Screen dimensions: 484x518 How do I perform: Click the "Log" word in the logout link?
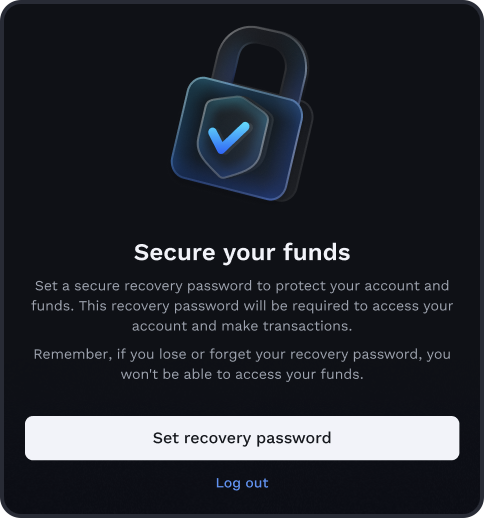(x=226, y=483)
